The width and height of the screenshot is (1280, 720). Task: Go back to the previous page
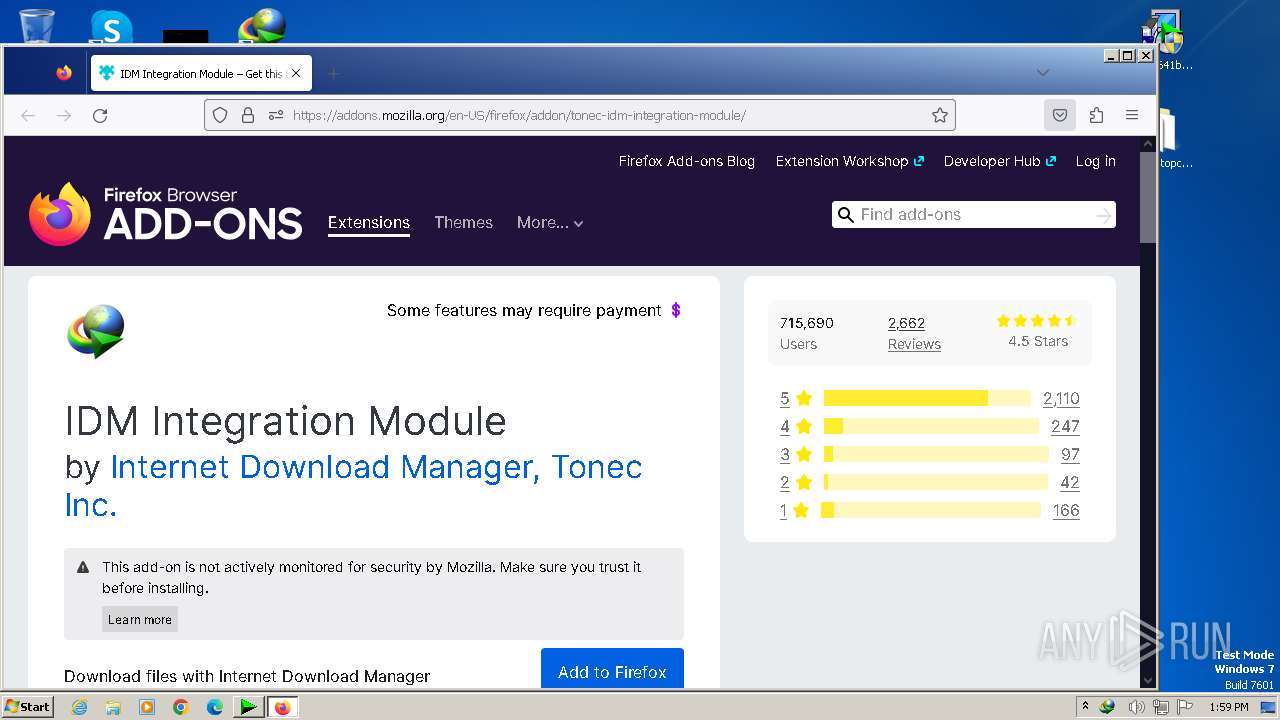[28, 116]
